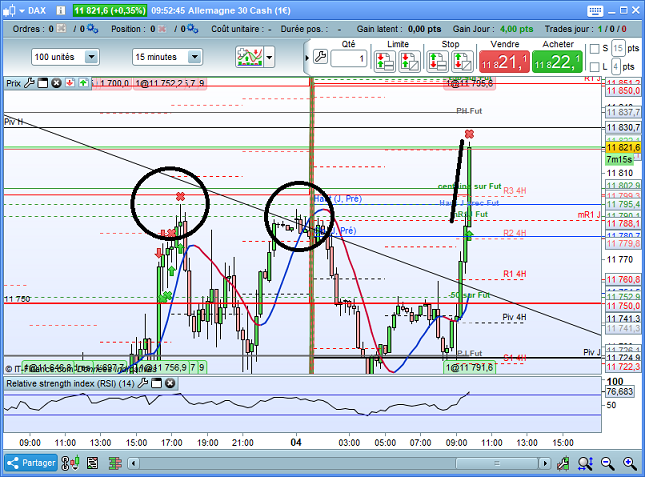This screenshot has width=645, height=477.
Task: Remove the RSI indicator panel
Action: tap(170, 384)
